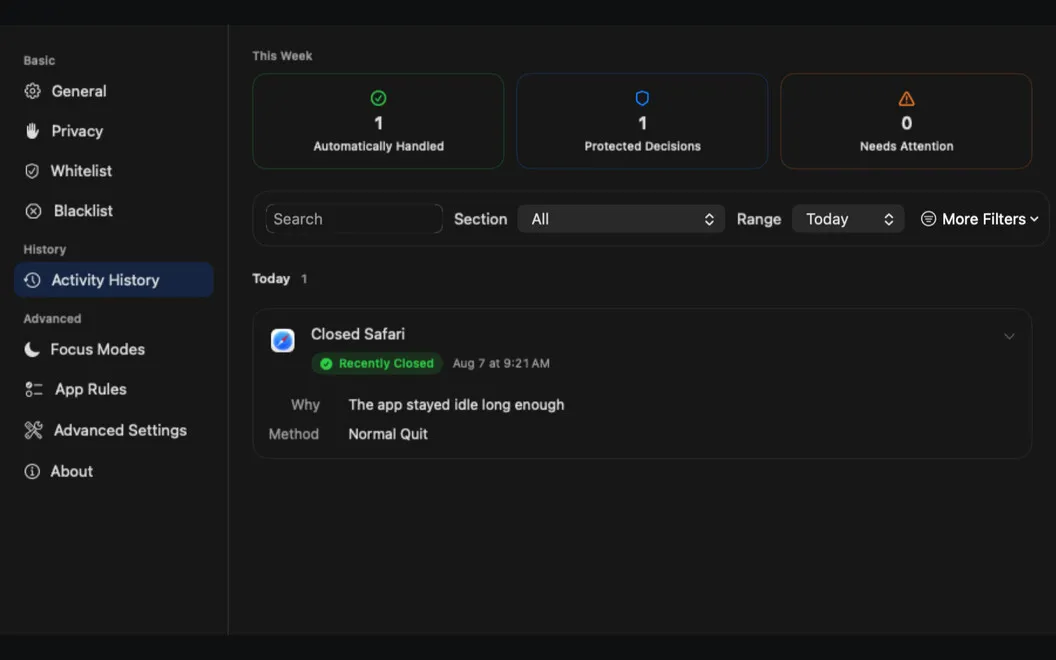Select the Protected Decisions summary card
The height and width of the screenshot is (660, 1056).
tap(642, 121)
